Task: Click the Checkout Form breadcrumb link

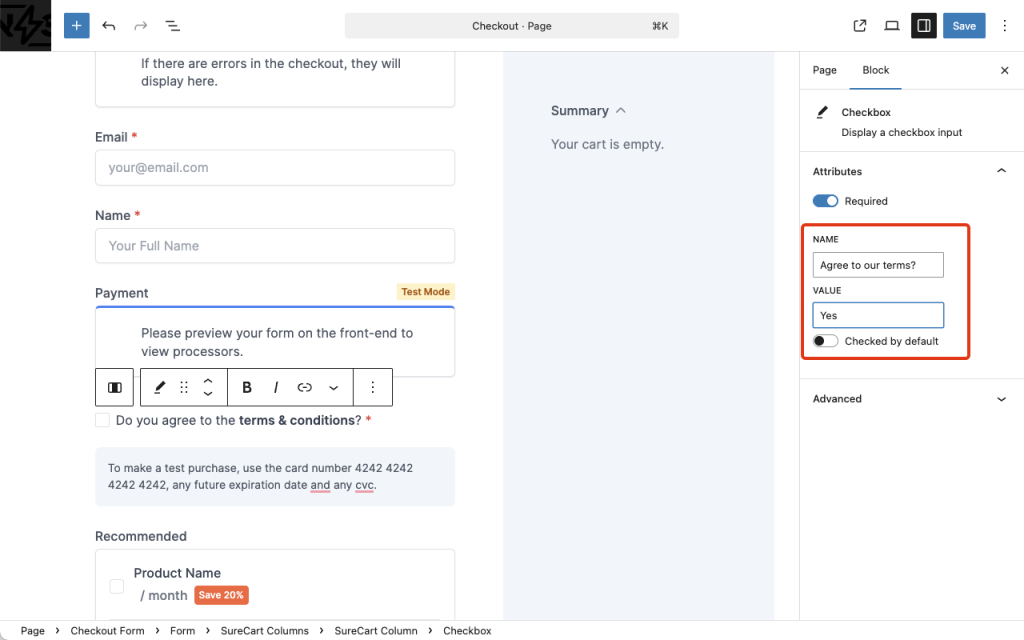Action: tap(107, 631)
